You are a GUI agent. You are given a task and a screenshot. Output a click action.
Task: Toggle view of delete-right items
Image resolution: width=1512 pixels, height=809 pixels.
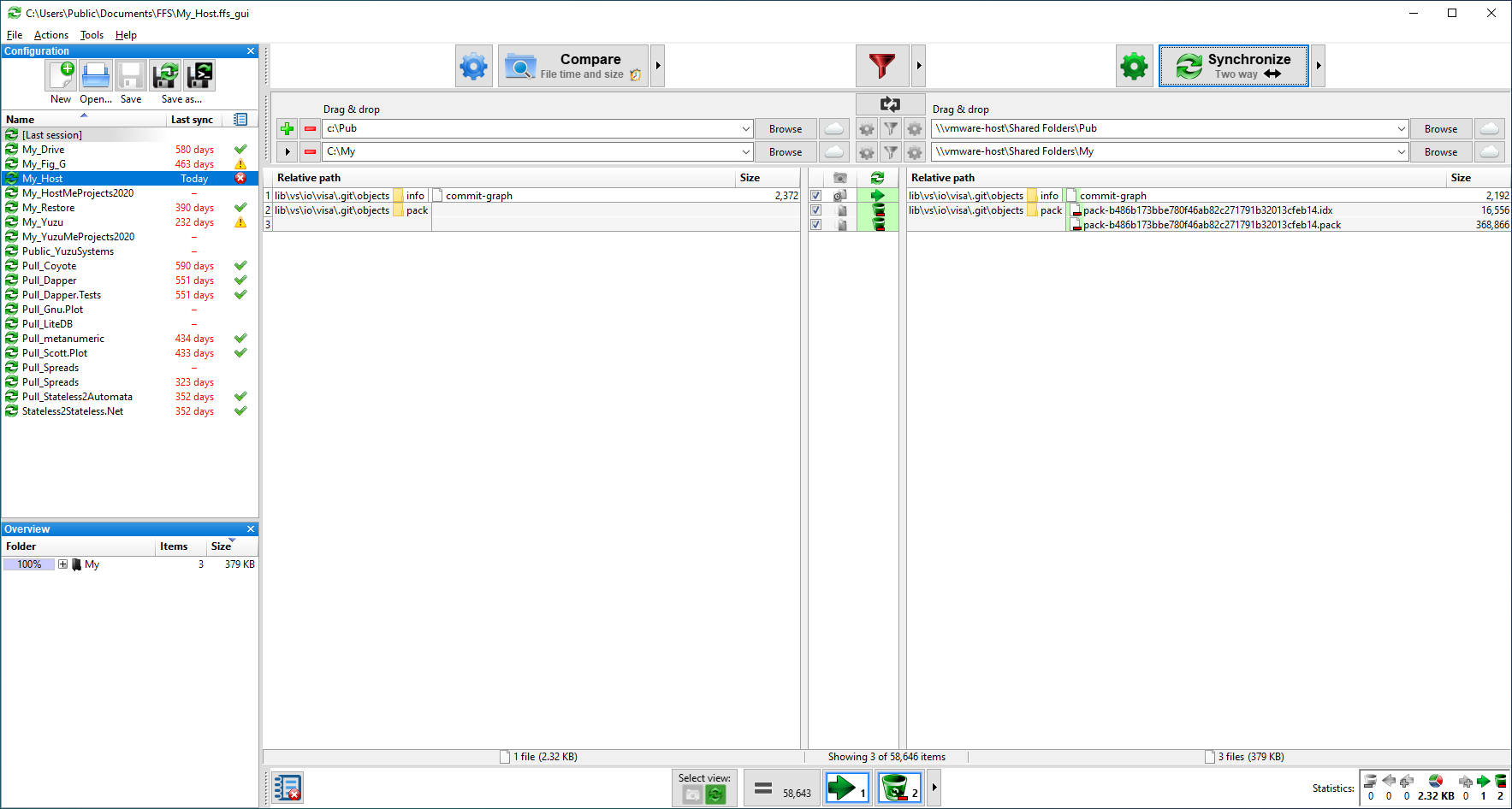pos(899,788)
